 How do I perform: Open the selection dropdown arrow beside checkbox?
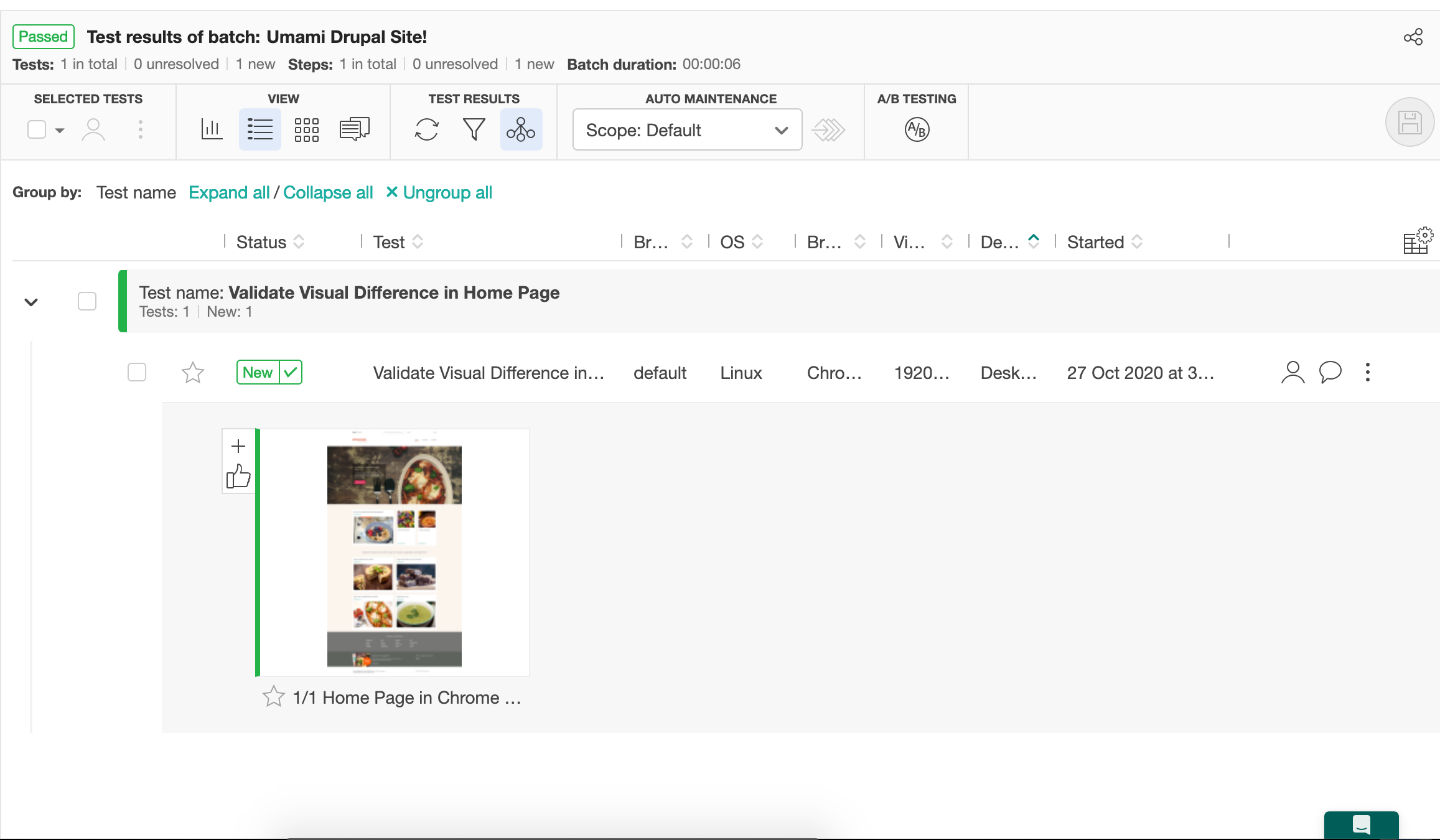[60, 130]
